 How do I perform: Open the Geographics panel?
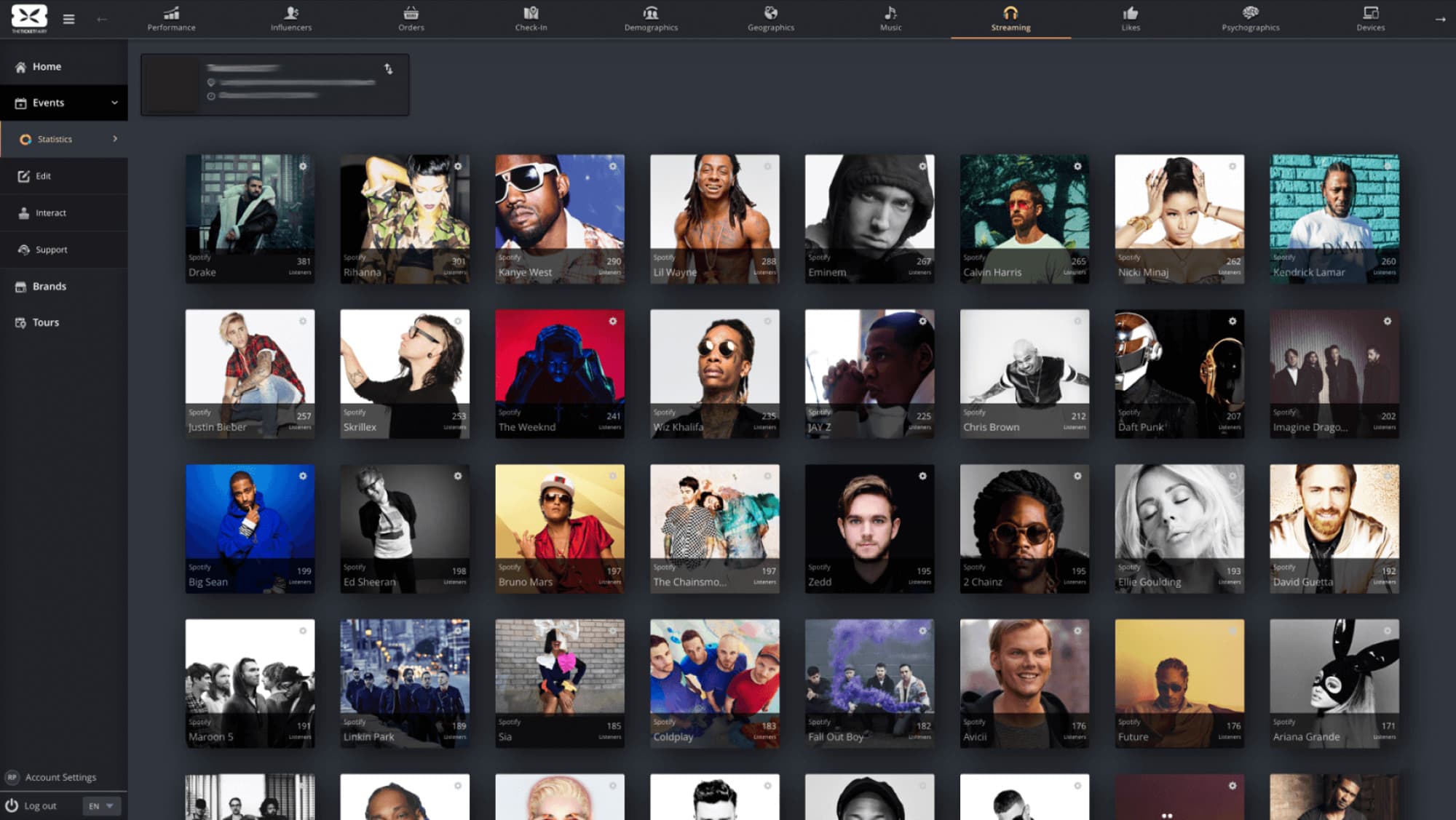[769, 17]
